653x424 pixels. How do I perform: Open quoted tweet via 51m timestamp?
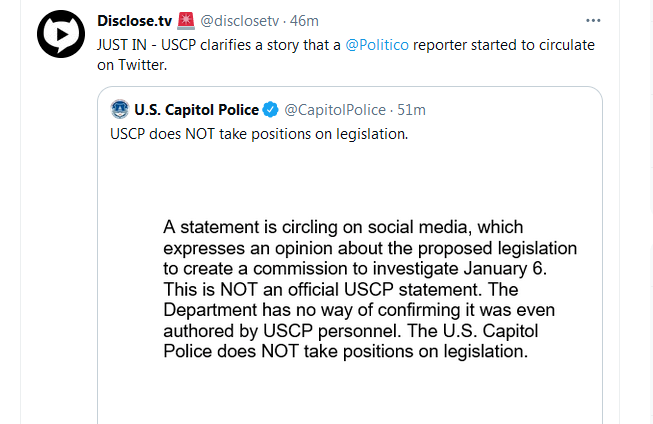pos(411,110)
